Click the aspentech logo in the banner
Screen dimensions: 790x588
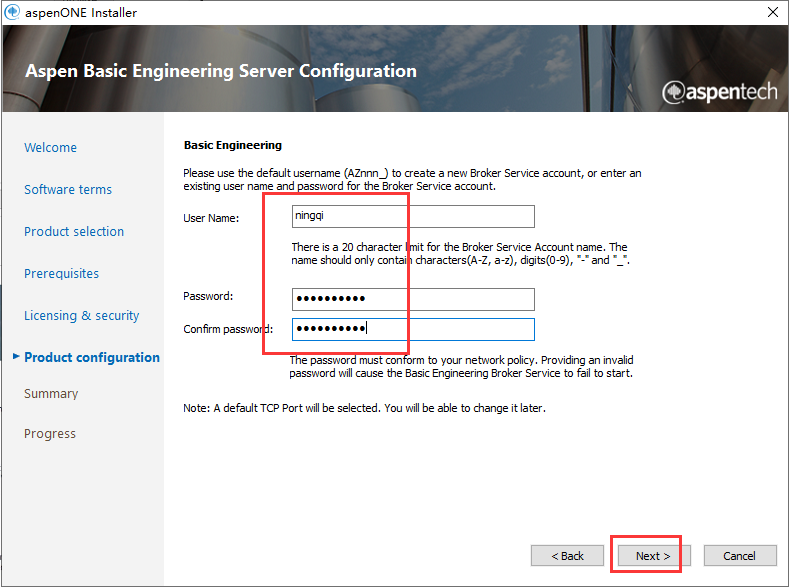pos(719,91)
